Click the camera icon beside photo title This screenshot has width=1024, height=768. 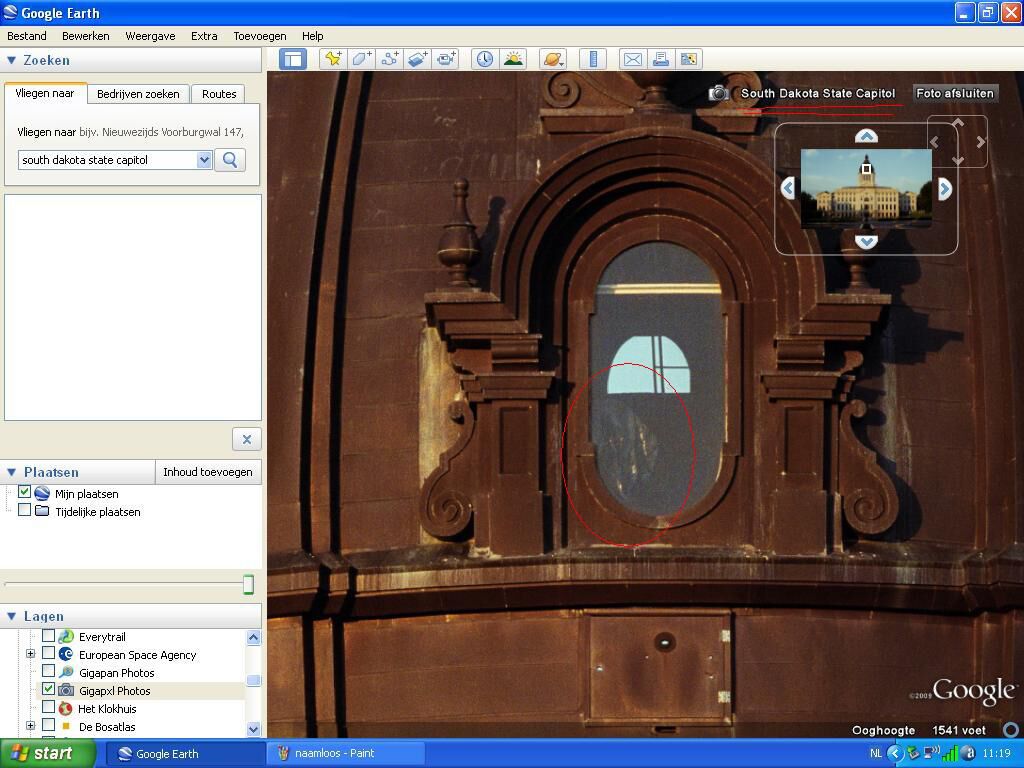pos(719,93)
